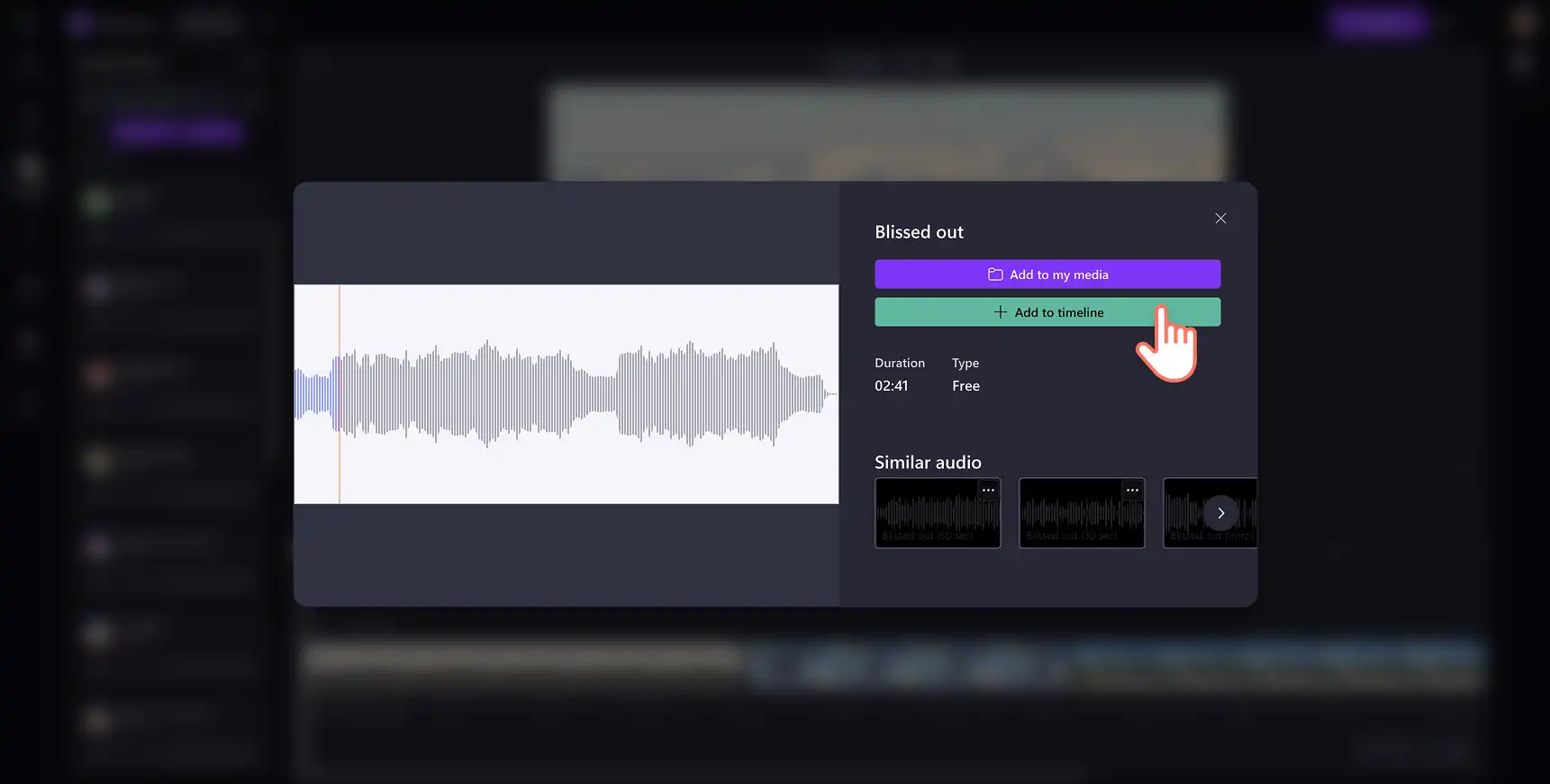
Task: Click the Free type value
Action: 965,386
